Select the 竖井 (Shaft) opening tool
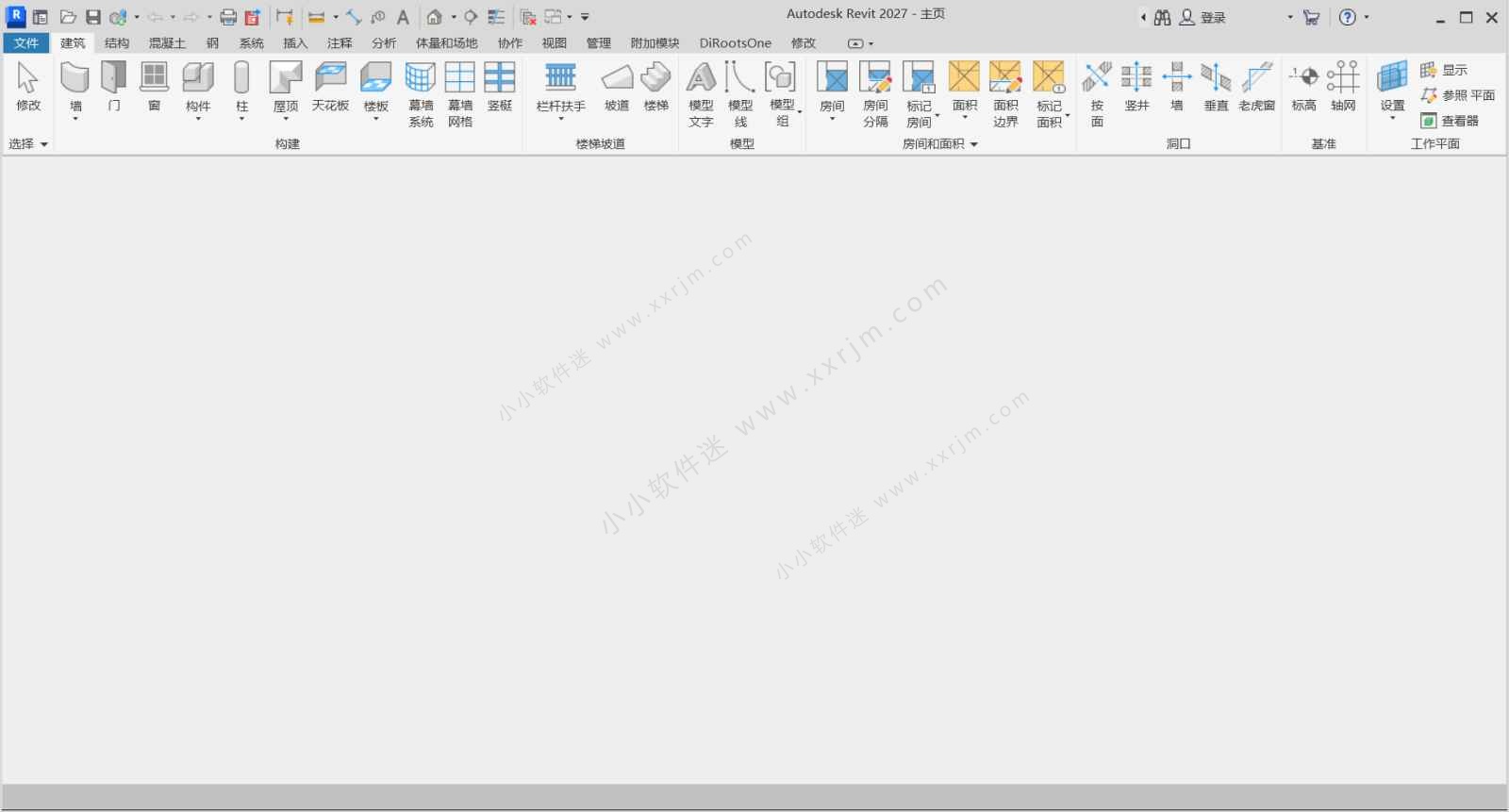 click(1136, 87)
